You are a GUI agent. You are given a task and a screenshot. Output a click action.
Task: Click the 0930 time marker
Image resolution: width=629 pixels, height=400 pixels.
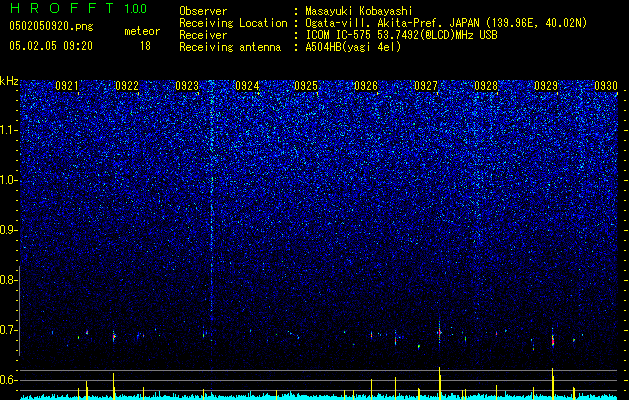(606, 86)
